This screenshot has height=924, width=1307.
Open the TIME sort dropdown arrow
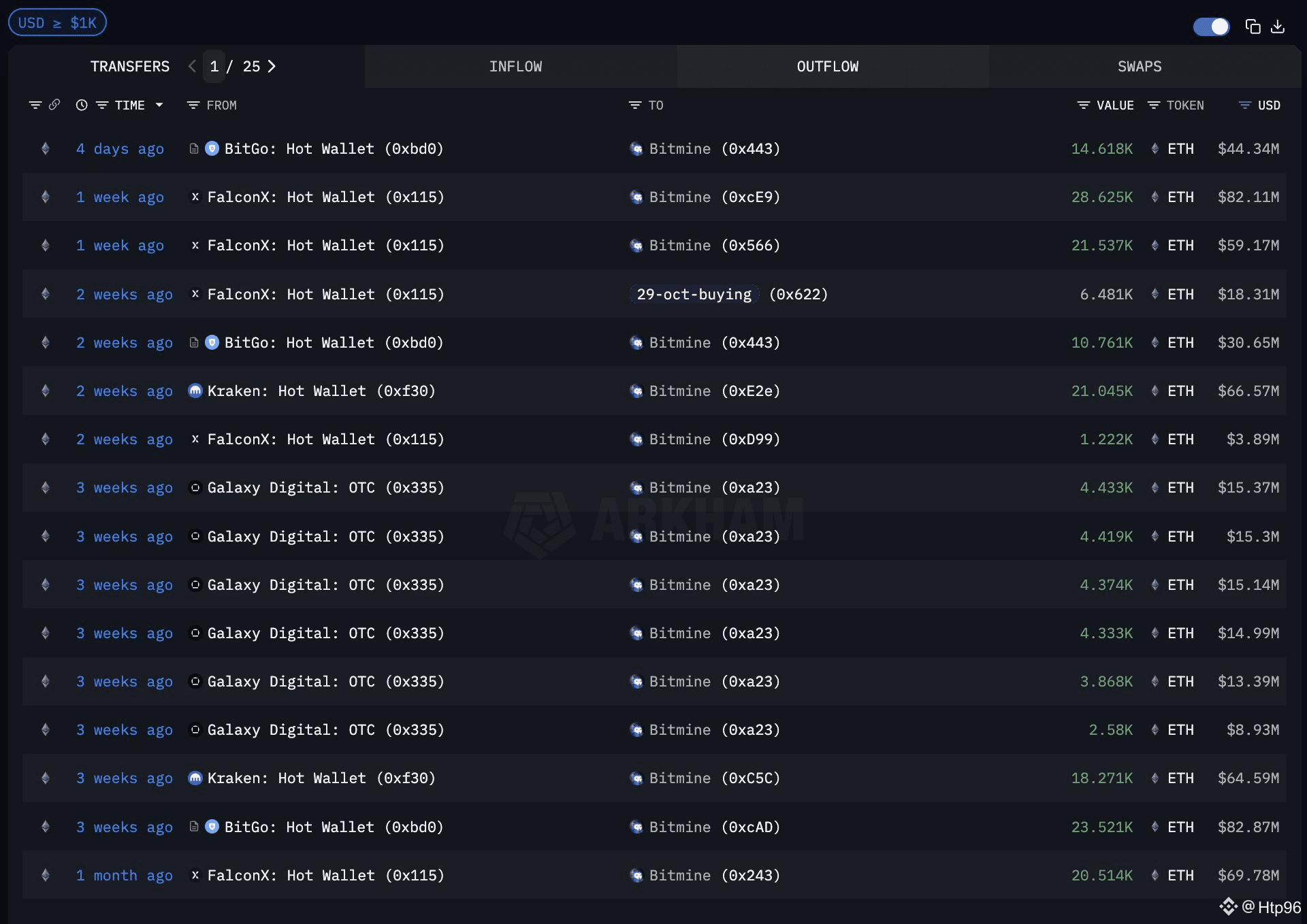[x=159, y=105]
